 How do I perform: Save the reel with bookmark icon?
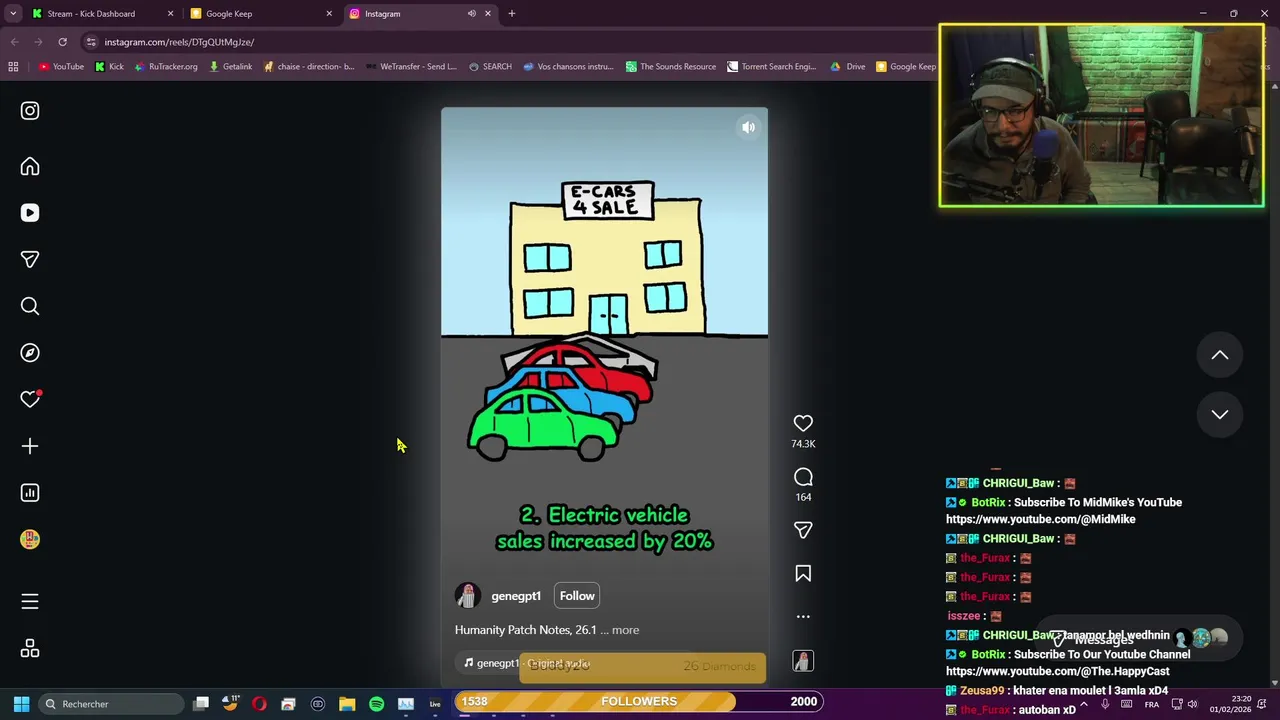point(803,574)
